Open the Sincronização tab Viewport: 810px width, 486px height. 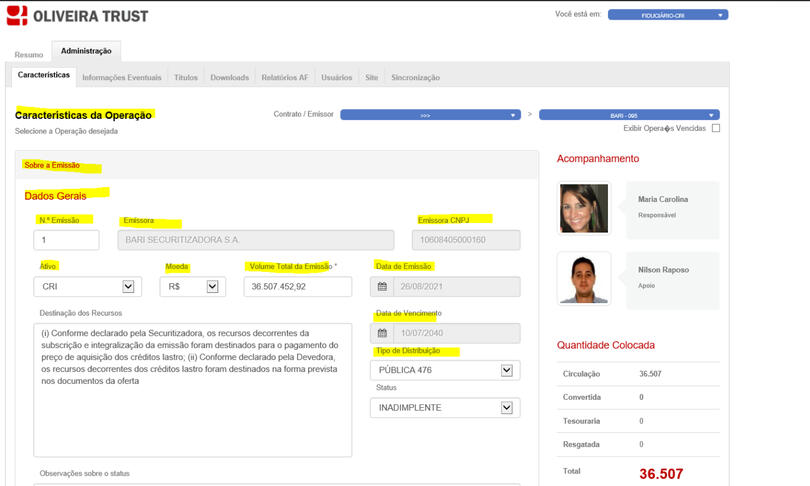pyautogui.click(x=415, y=77)
